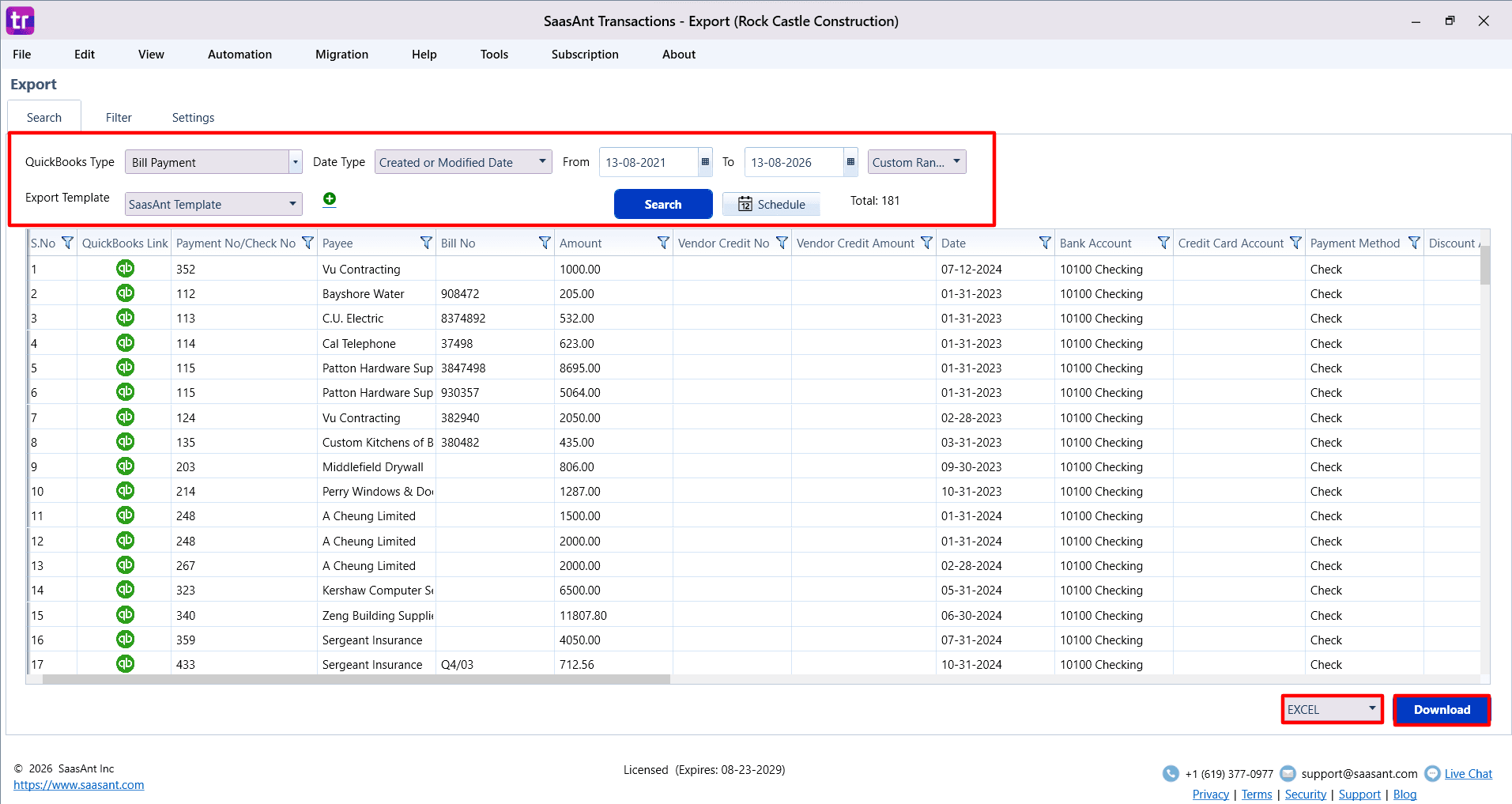Screen dimensions: 1512x804
Task: Click the phone icon in footer
Action: pyautogui.click(x=1171, y=774)
